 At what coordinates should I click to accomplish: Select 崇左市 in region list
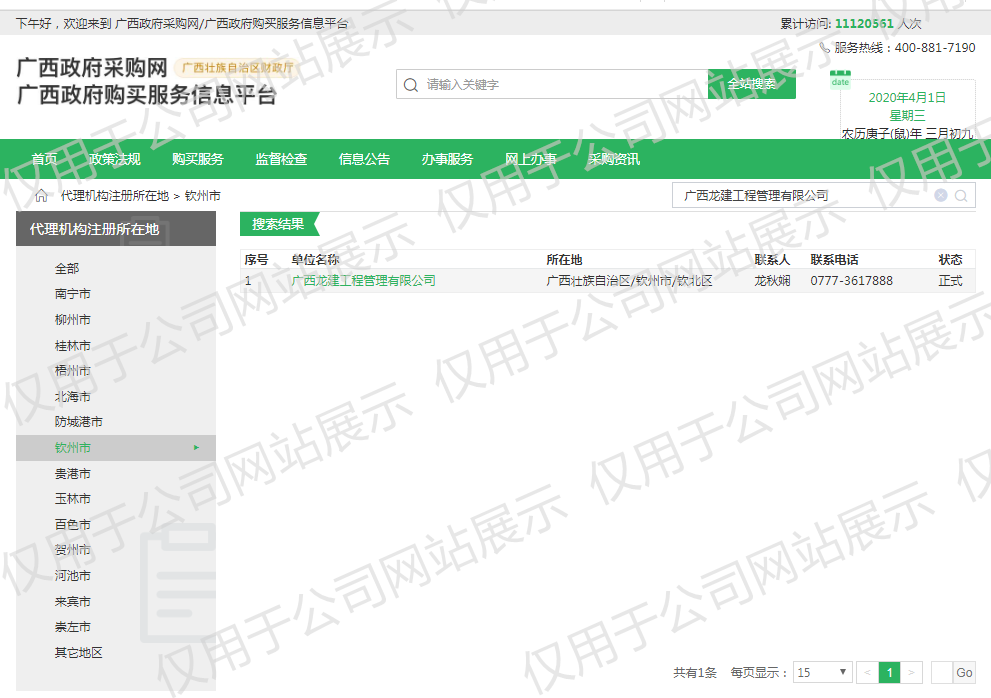click(73, 627)
